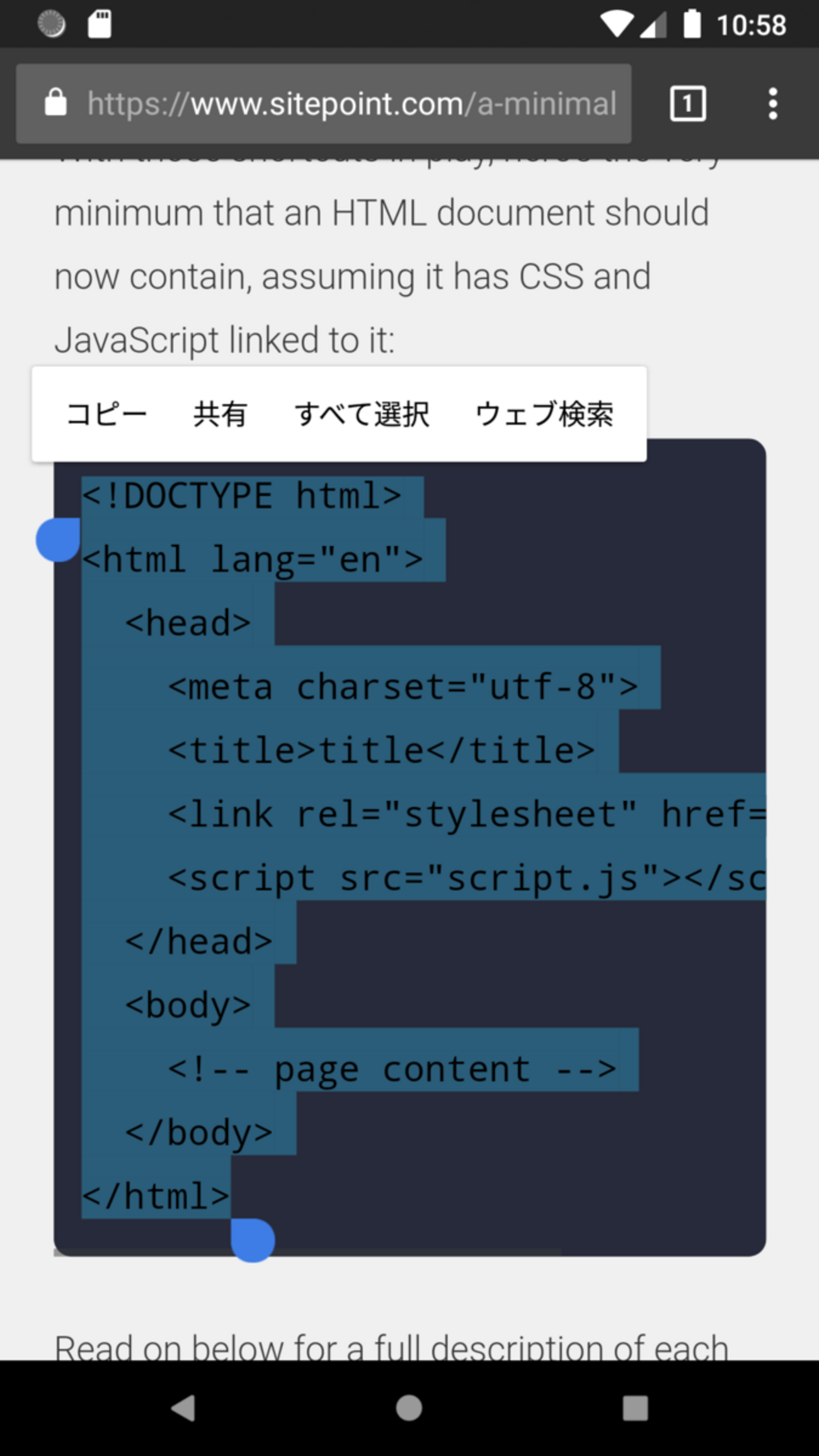Tap the Android Back navigation button
819x1456 pixels.
click(x=183, y=1407)
